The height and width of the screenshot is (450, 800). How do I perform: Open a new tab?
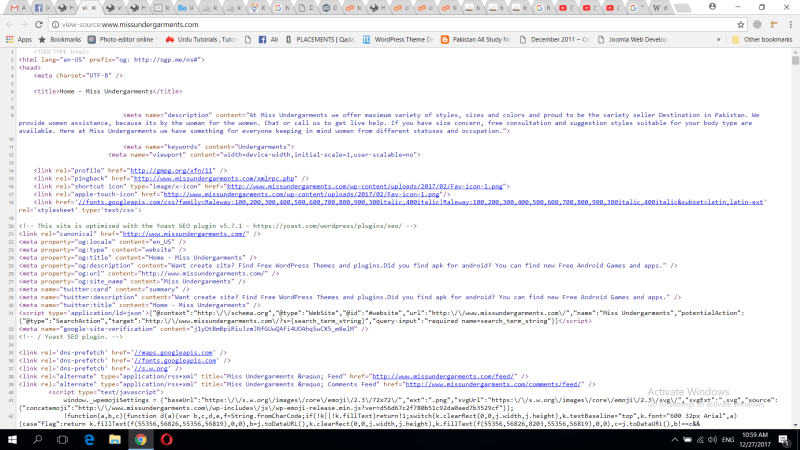coord(682,8)
